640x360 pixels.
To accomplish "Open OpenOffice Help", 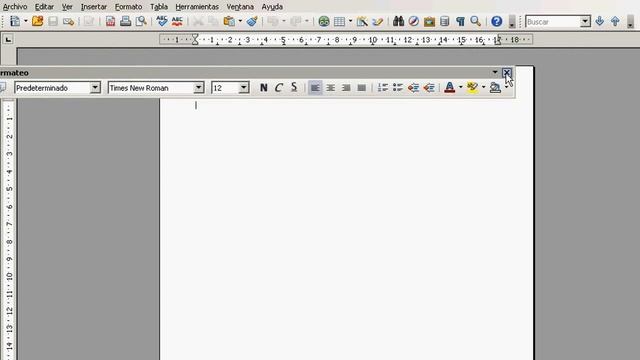I will (x=496, y=21).
